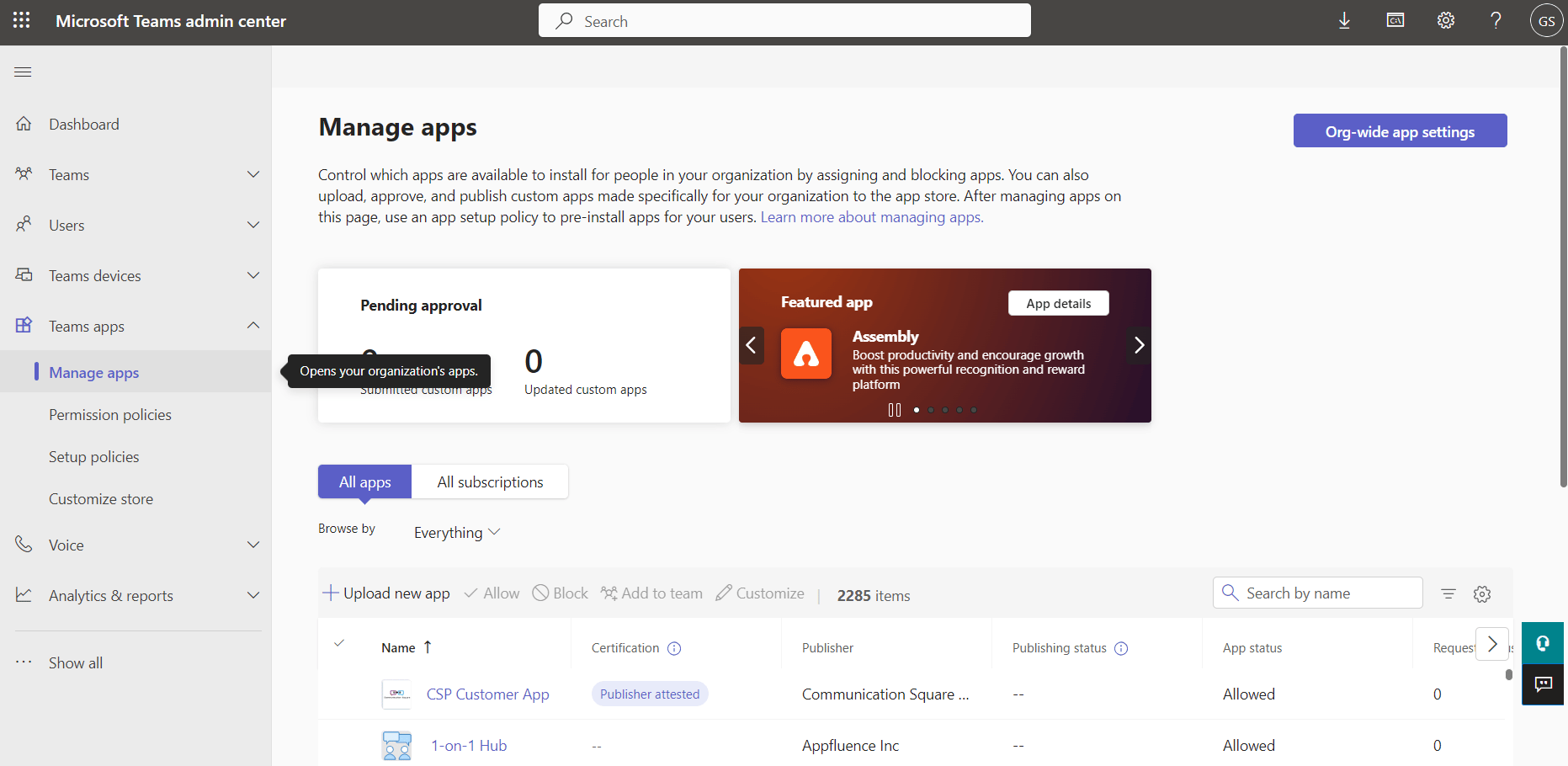Open the help question mark icon
This screenshot has height=766, width=1568.
pos(1496,20)
